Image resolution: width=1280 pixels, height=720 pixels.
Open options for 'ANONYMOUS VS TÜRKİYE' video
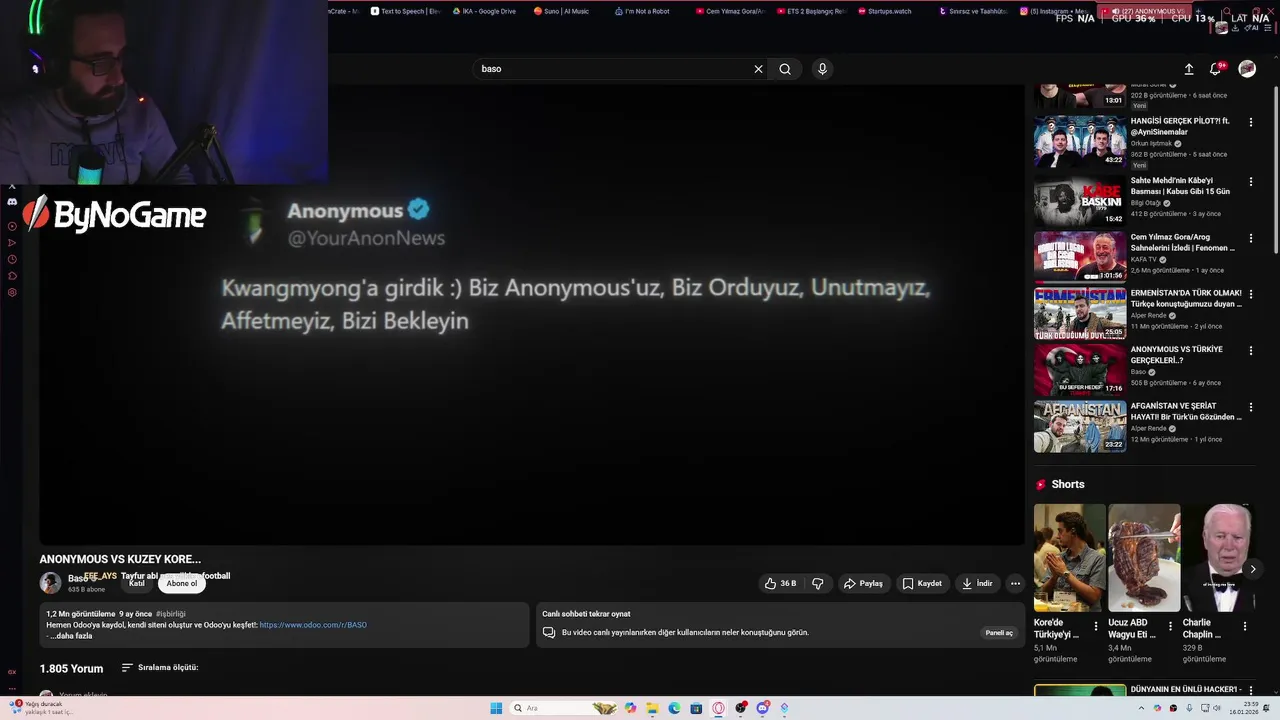(1250, 351)
